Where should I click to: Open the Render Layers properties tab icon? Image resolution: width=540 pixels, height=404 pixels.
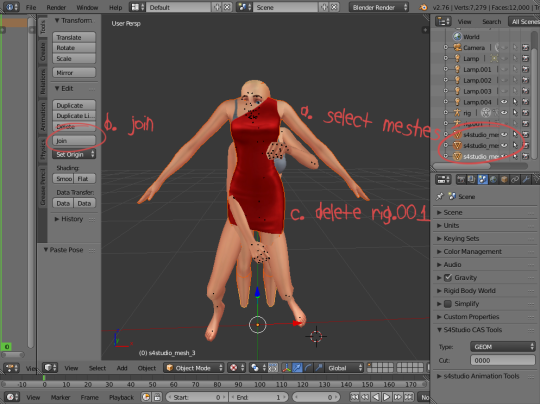(471, 179)
